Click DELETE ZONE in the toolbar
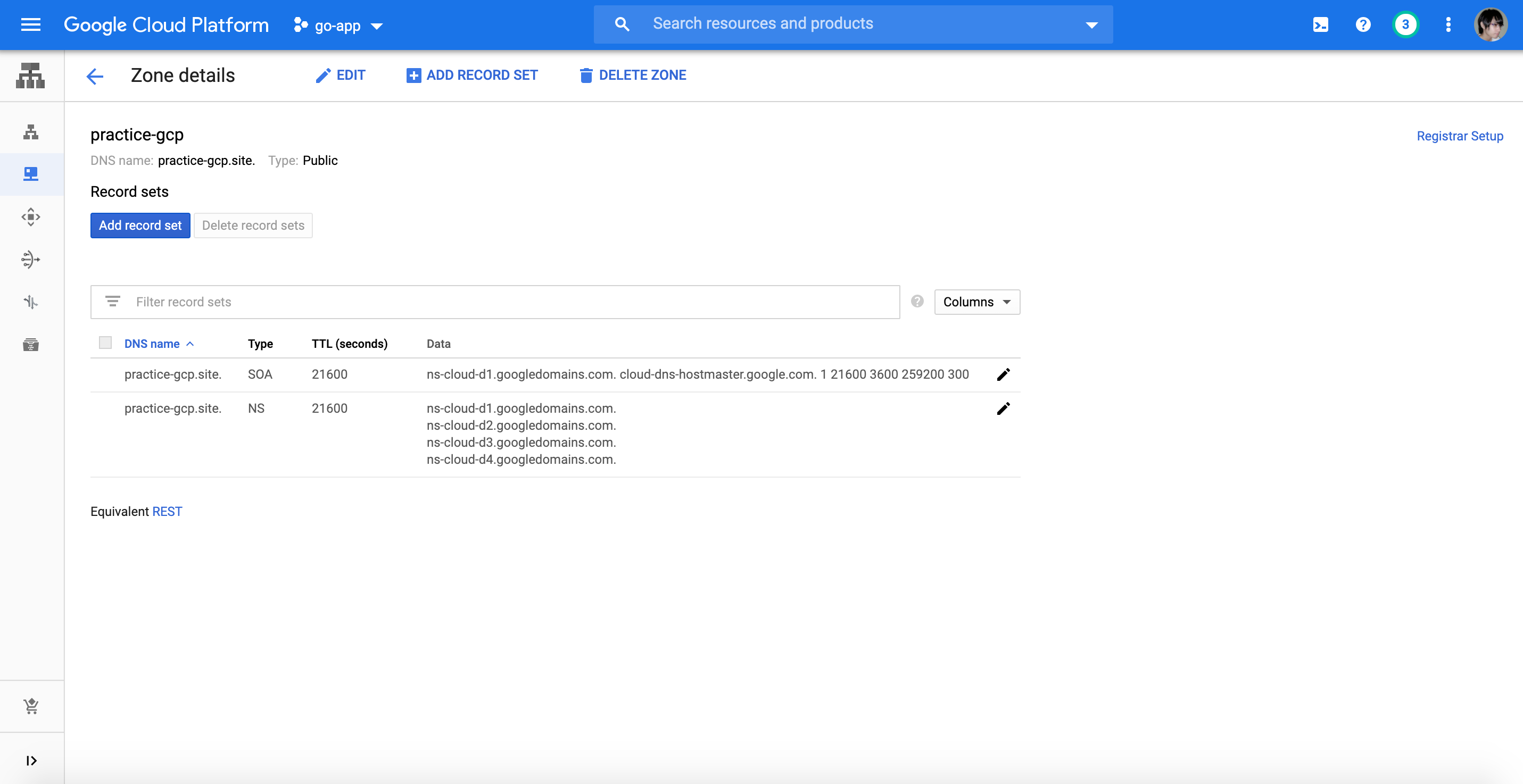The image size is (1523, 784). pyautogui.click(x=633, y=75)
